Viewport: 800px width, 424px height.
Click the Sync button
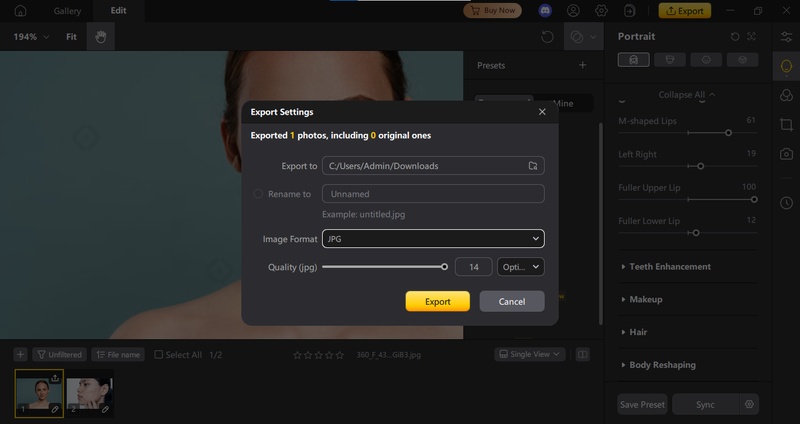[705, 404]
